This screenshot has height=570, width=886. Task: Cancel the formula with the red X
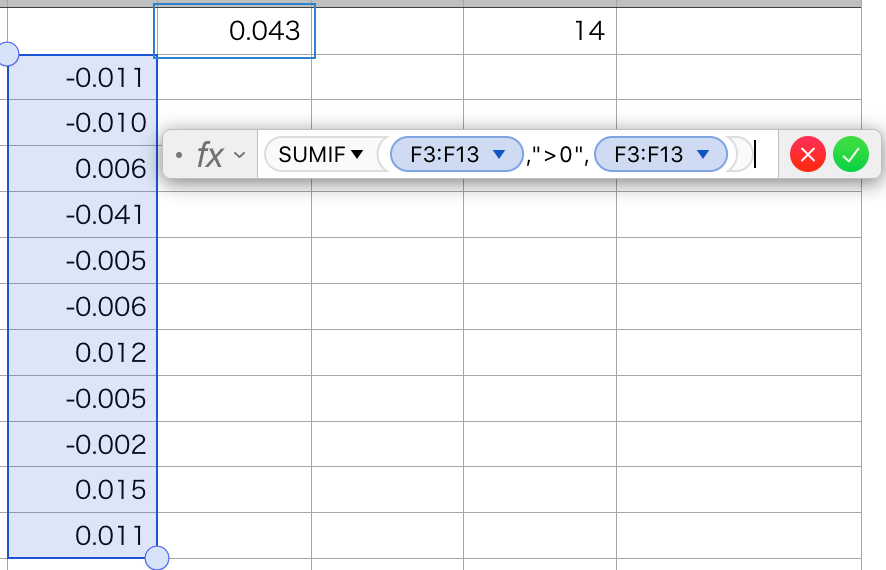tap(808, 155)
